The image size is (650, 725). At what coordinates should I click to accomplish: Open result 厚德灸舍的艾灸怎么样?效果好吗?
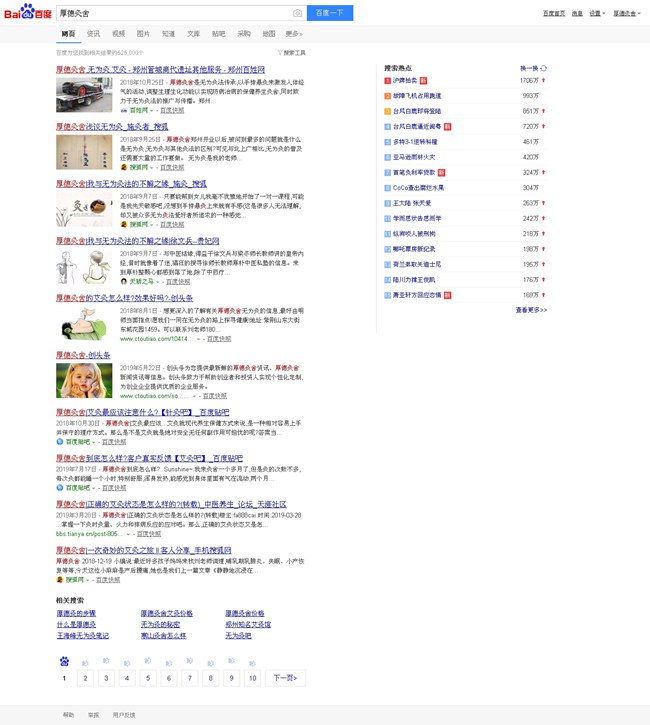(124, 298)
